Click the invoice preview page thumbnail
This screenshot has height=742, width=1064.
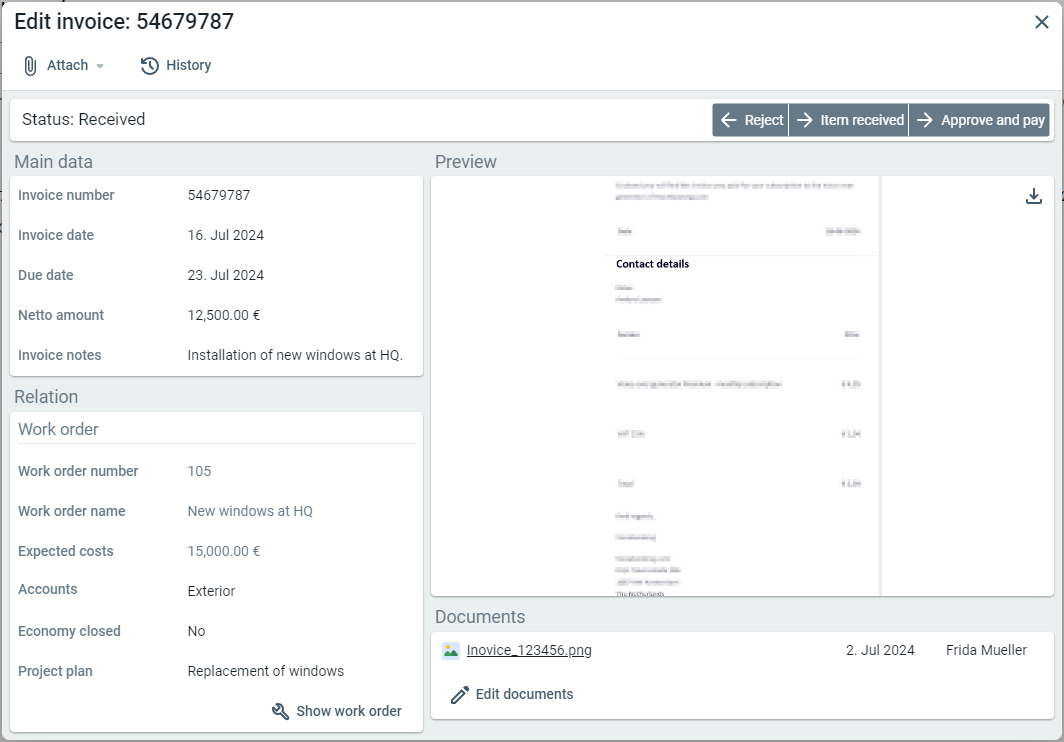pos(737,386)
